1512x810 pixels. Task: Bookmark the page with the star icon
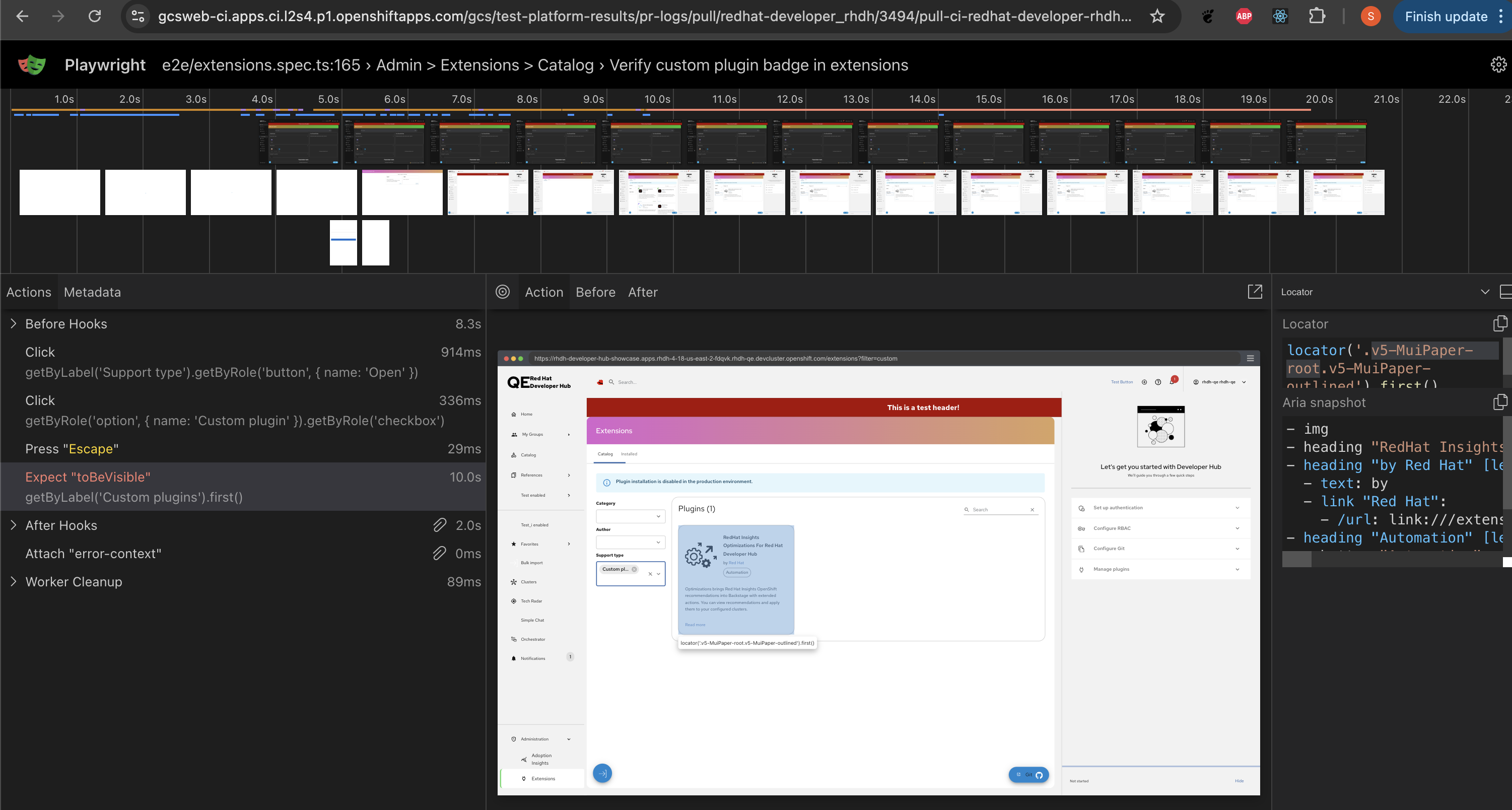(x=1157, y=17)
